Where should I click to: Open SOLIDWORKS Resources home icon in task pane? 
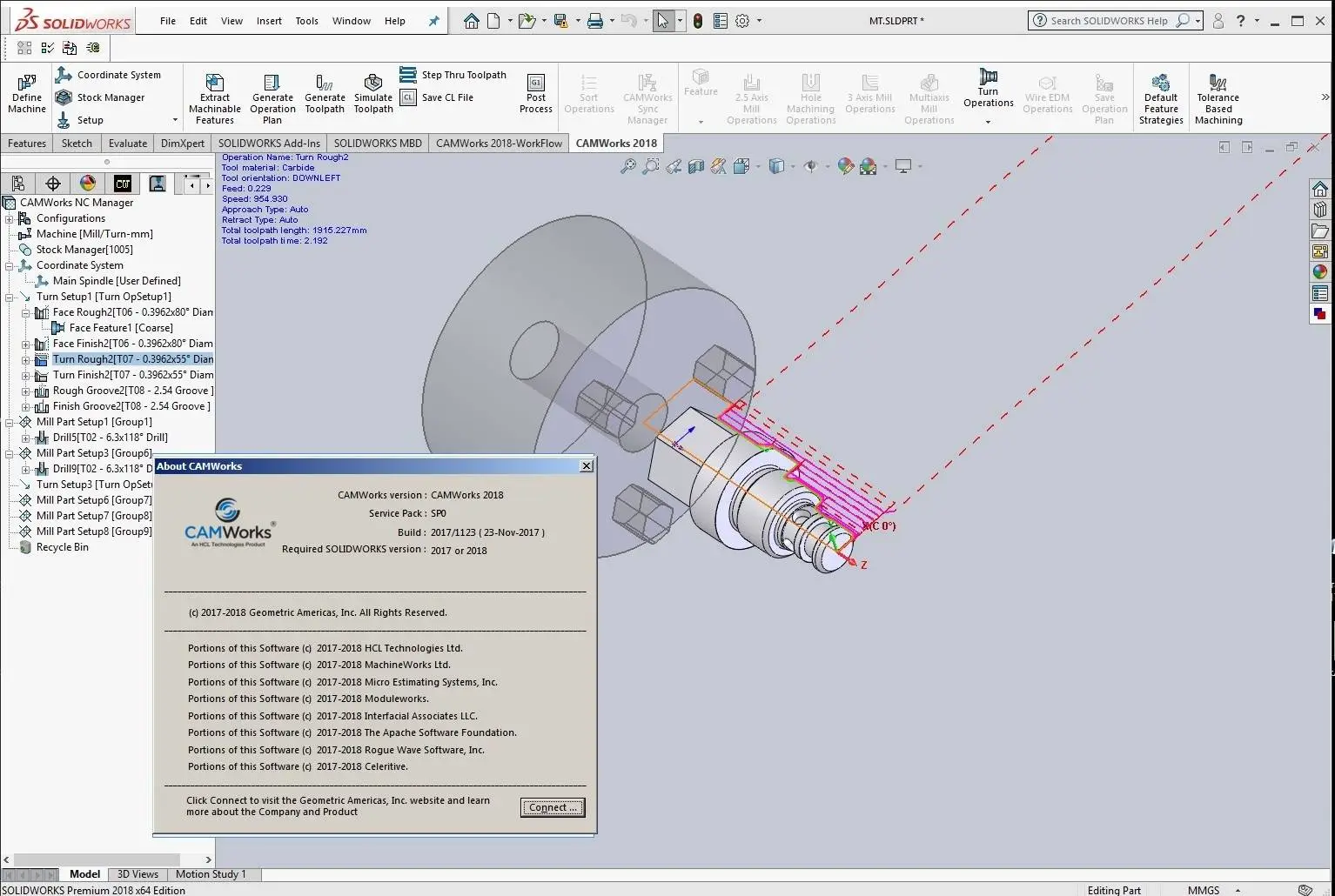1320,190
